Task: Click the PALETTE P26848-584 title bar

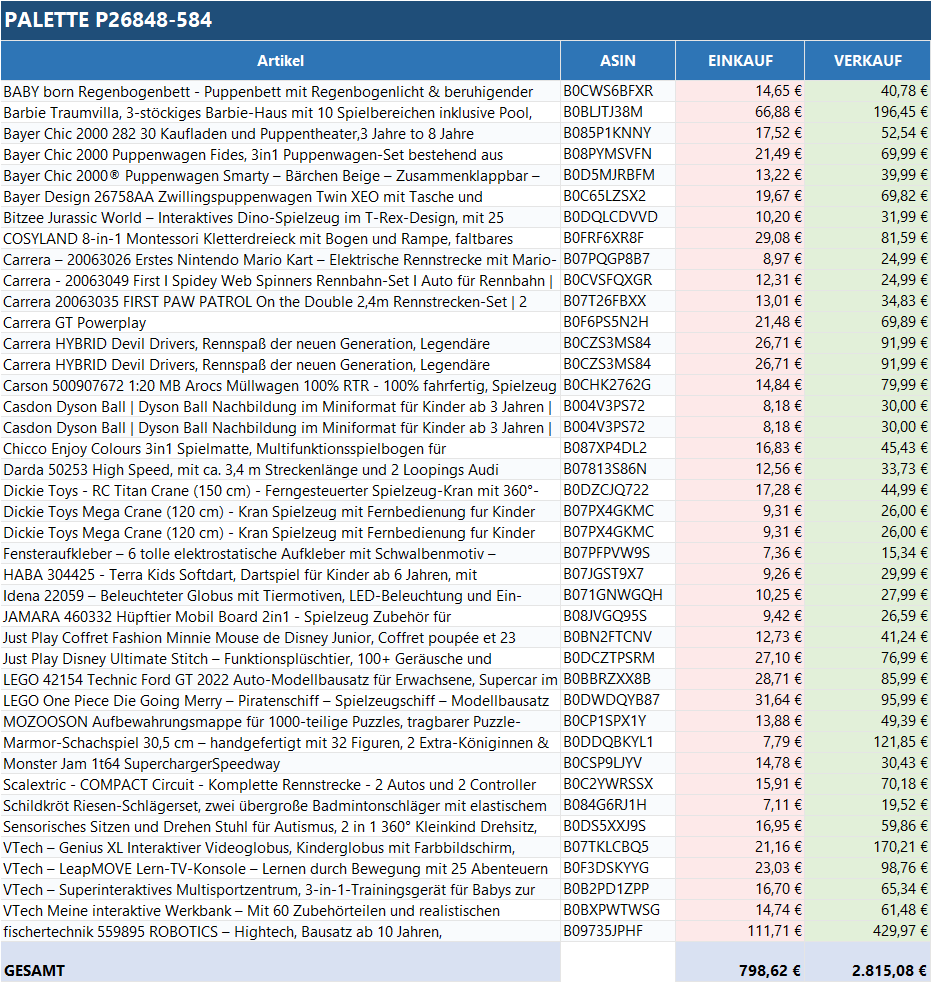Action: coord(465,20)
